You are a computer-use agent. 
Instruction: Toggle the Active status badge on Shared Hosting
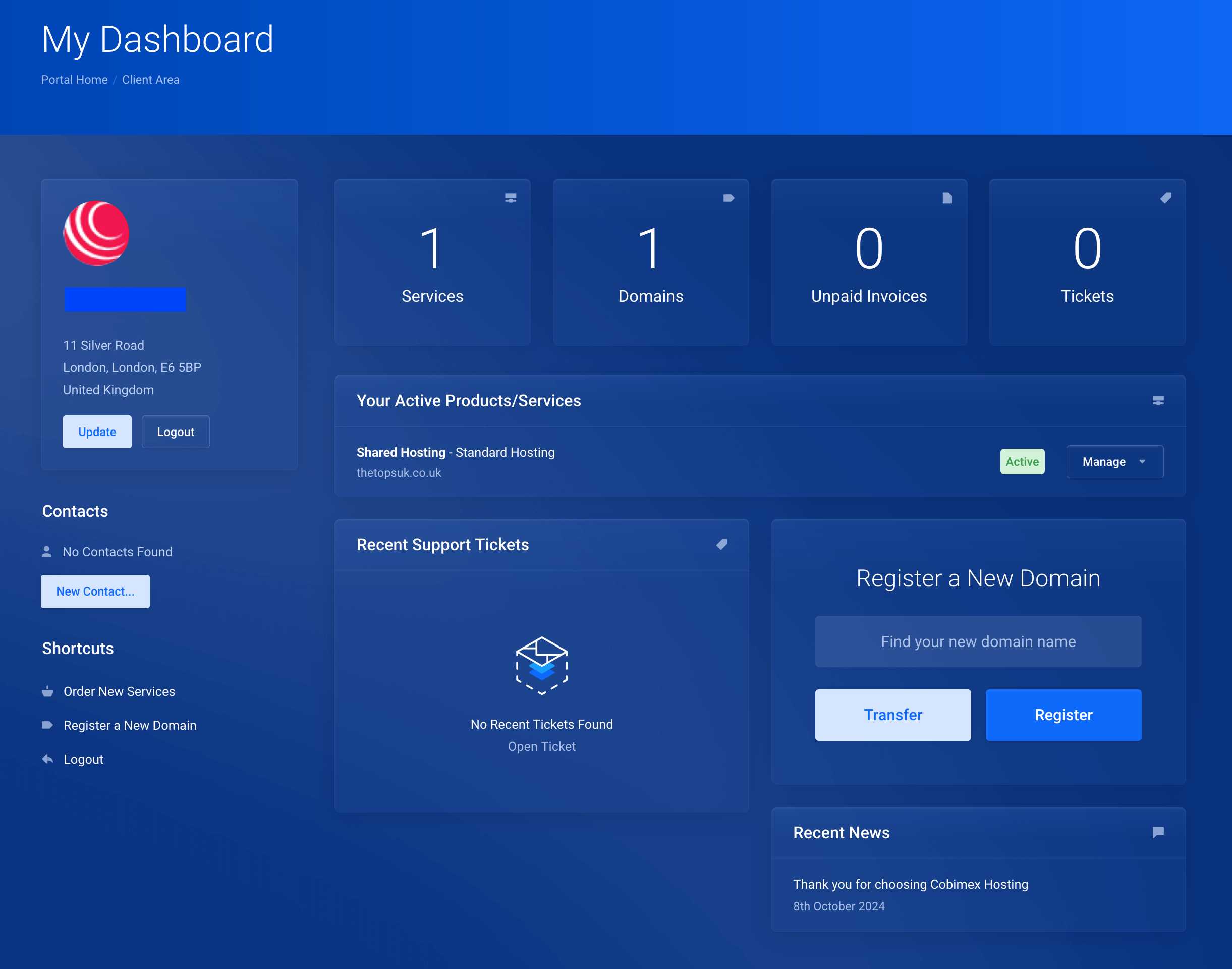click(1022, 461)
